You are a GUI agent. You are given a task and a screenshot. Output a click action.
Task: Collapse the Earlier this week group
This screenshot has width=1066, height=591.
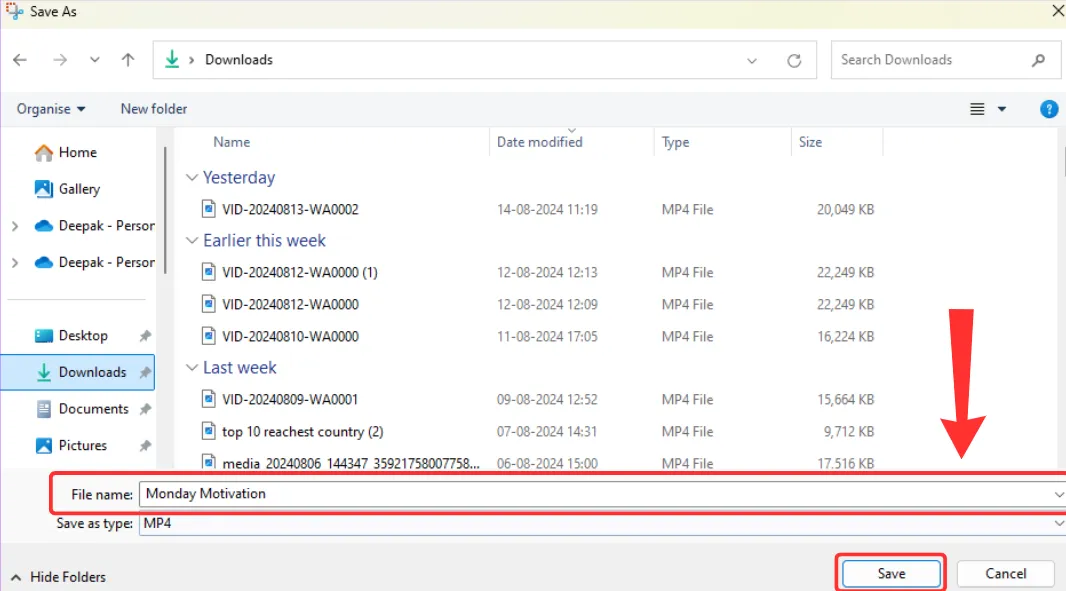[x=192, y=240]
